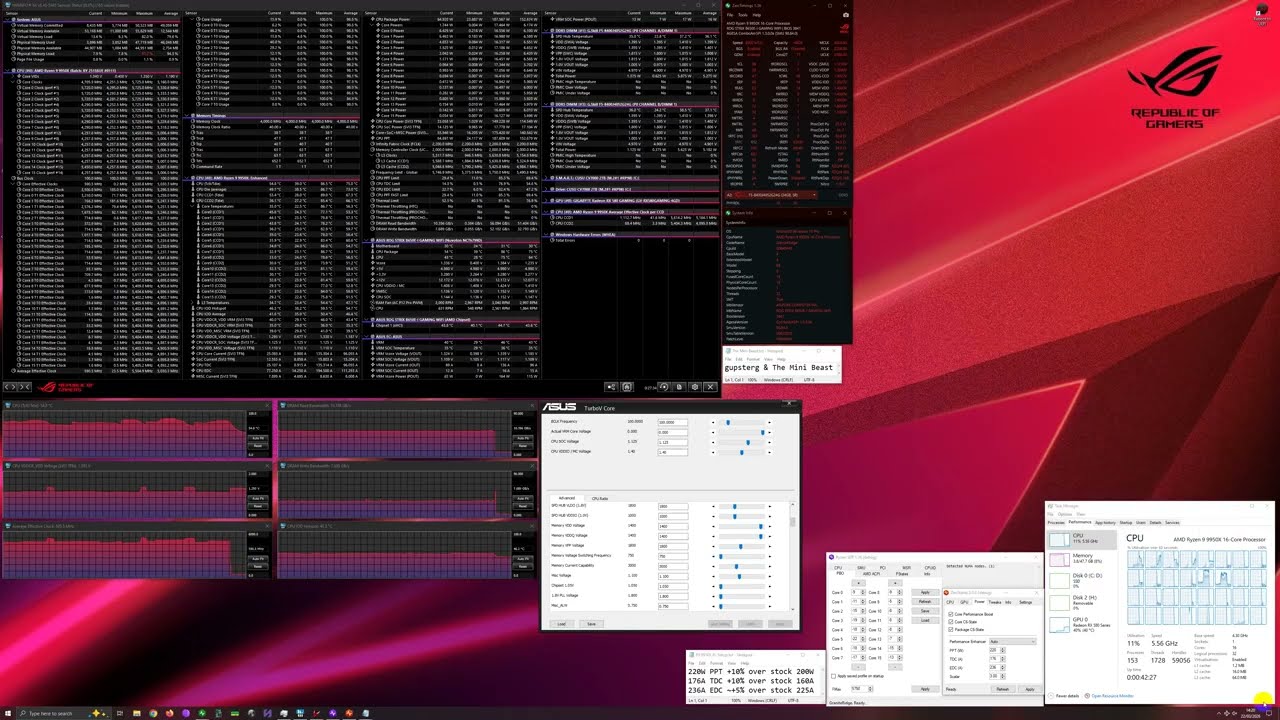Click the ZenTimings screenshot camera icon
This screenshot has width=1280, height=720.
846,14
